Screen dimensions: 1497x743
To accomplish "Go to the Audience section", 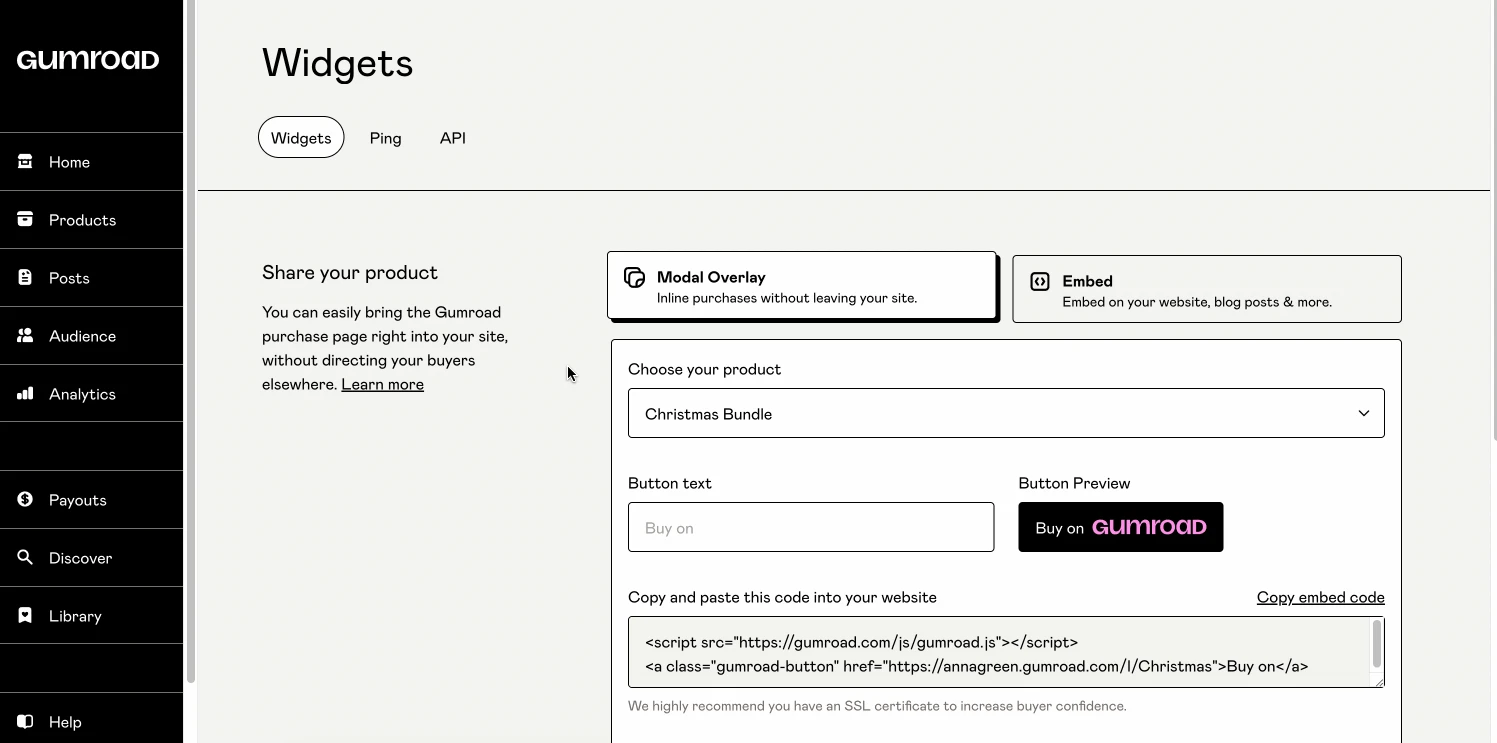I will pyautogui.click(x=82, y=335).
